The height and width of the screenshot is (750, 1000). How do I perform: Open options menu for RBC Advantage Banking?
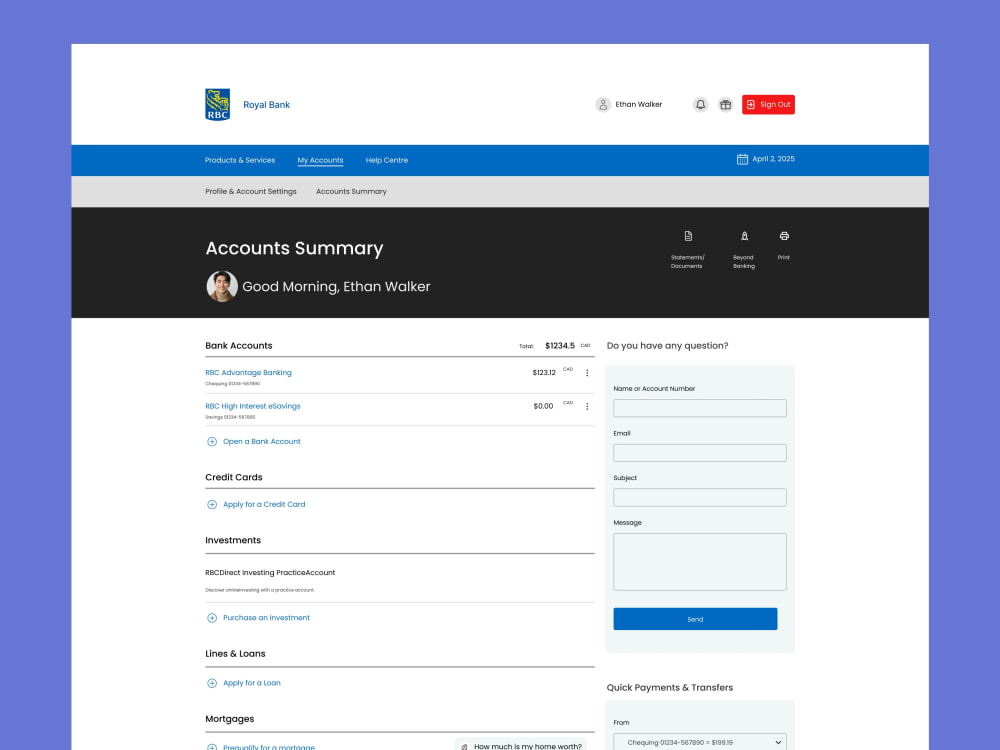coord(587,373)
